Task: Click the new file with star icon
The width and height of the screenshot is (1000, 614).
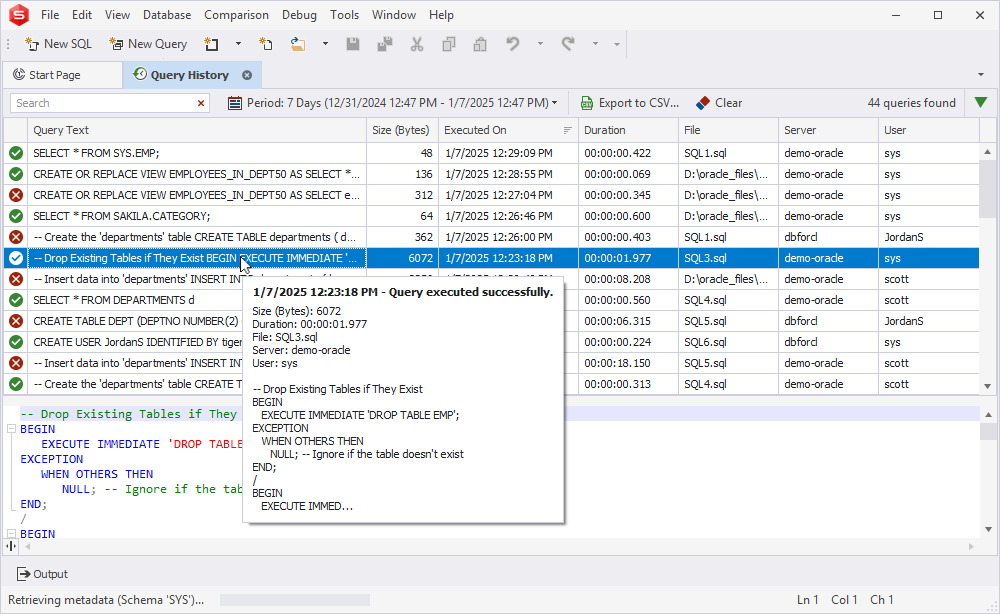Action: coord(266,44)
